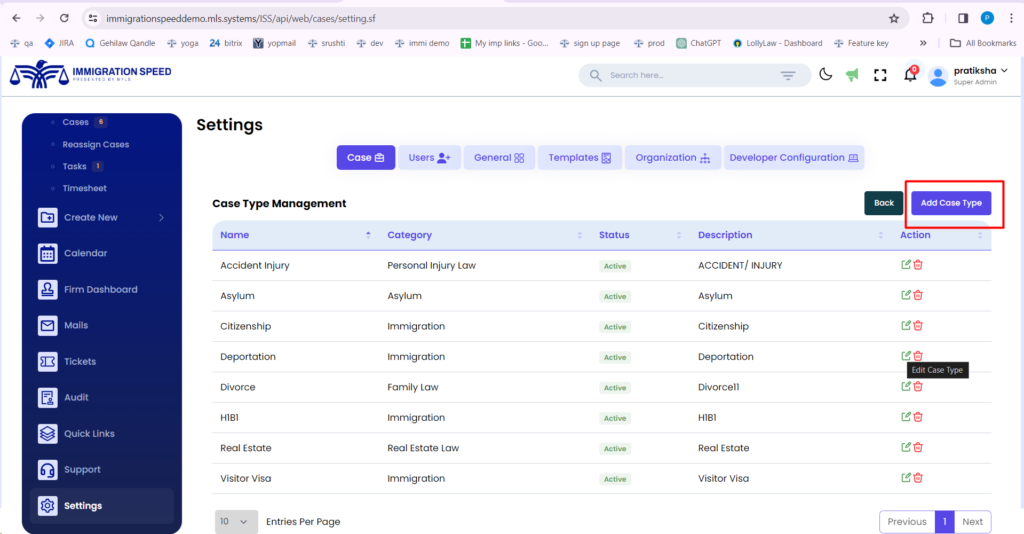Switch to the Organization settings tab
1024x534 pixels.
[x=673, y=157]
